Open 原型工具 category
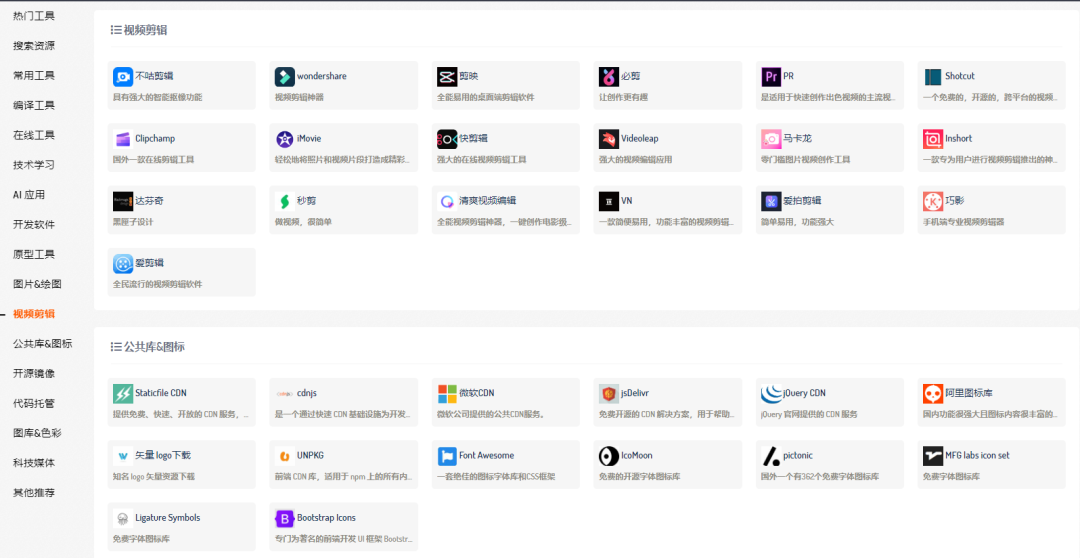Image resolution: width=1080 pixels, height=558 pixels. [34, 254]
